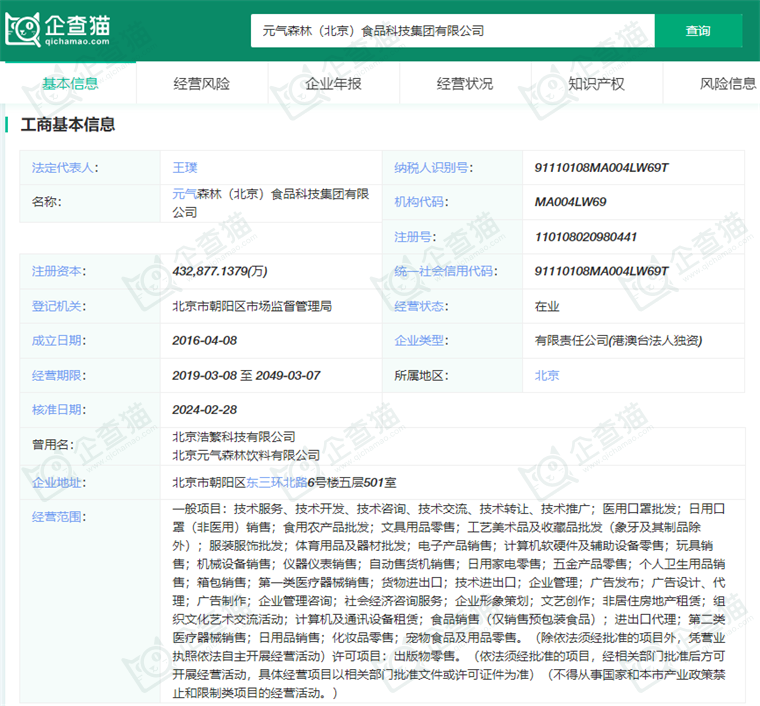Select 有限责任公司(港澳台法人独资) text
This screenshot has height=706, width=760.
tap(618, 341)
